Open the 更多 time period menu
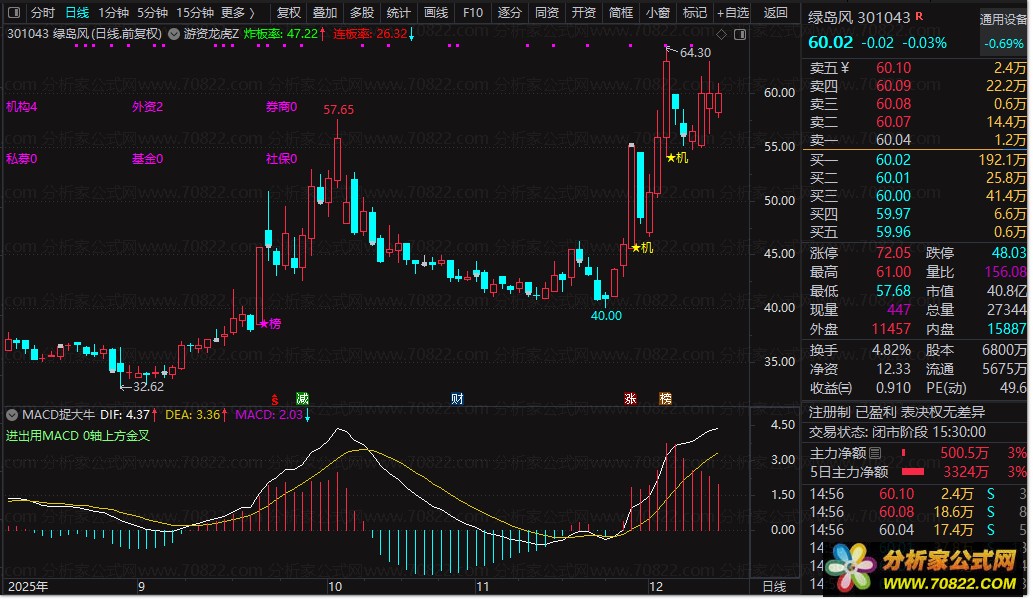 236,13
